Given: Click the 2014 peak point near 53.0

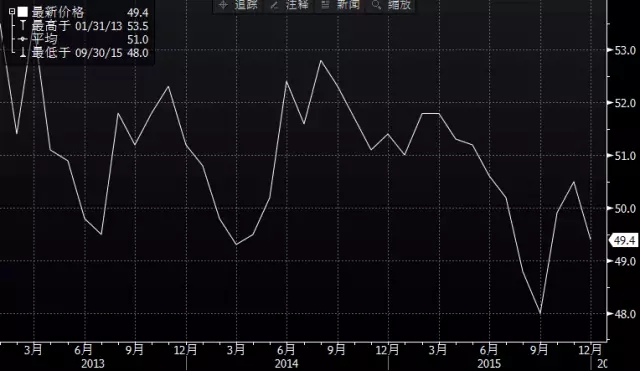Looking at the screenshot, I should 321,61.
